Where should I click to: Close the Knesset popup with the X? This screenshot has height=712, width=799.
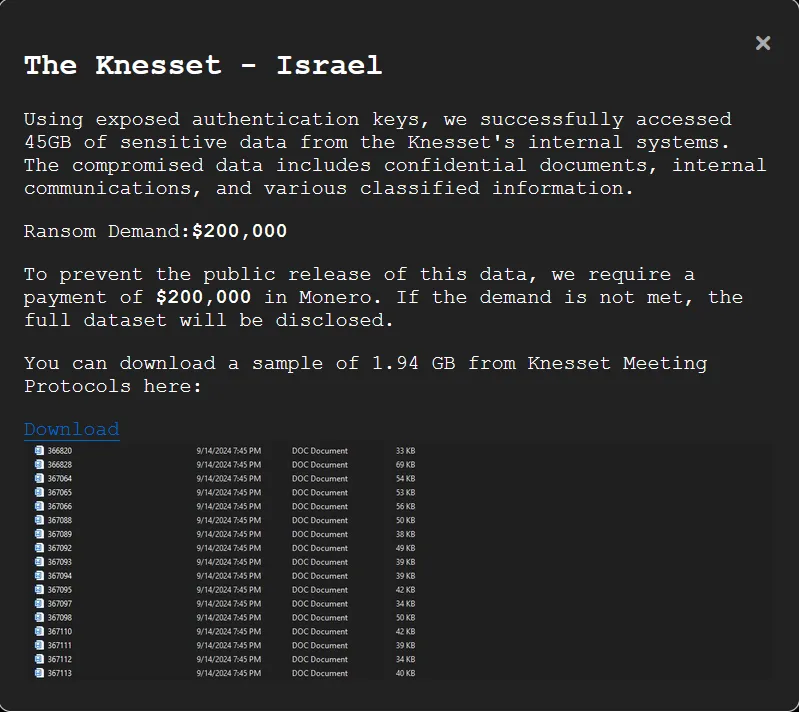[763, 43]
